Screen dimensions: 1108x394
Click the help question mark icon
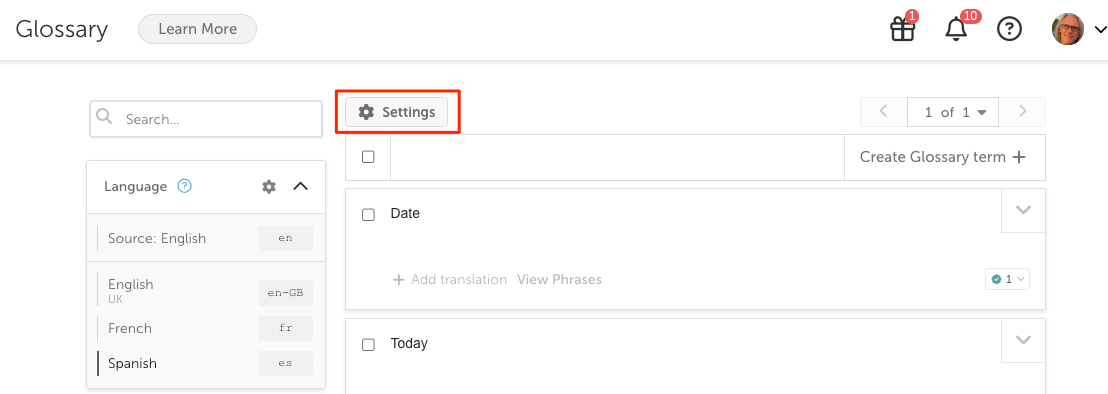point(1009,30)
